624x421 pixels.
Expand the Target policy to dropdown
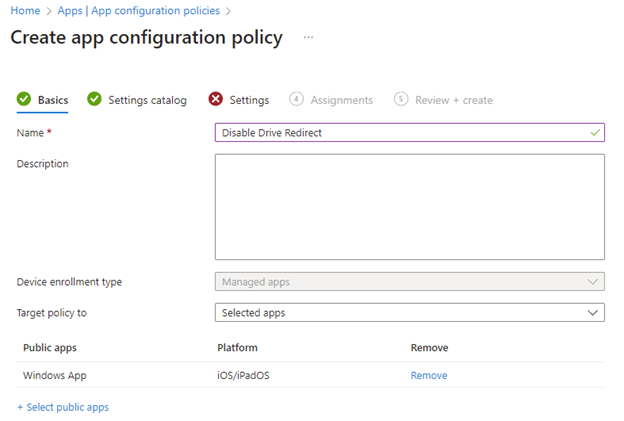pyautogui.click(x=409, y=313)
